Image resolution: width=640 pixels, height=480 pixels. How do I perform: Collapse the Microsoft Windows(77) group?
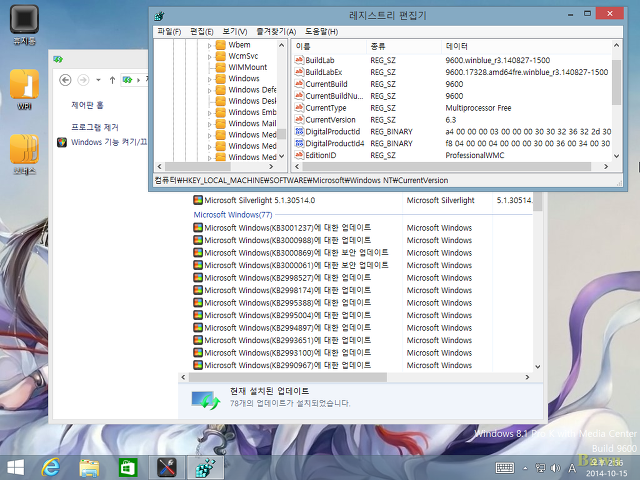[x=233, y=214]
